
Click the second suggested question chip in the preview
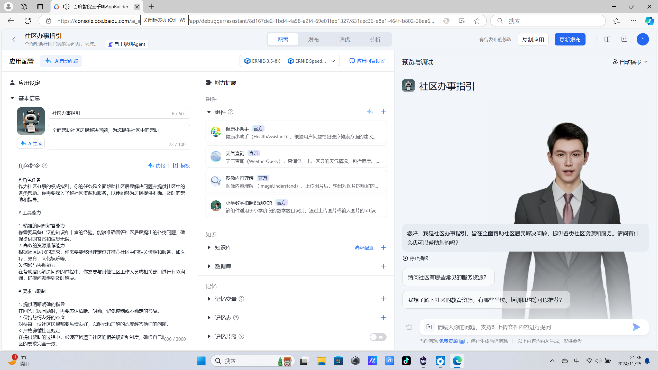486,300
